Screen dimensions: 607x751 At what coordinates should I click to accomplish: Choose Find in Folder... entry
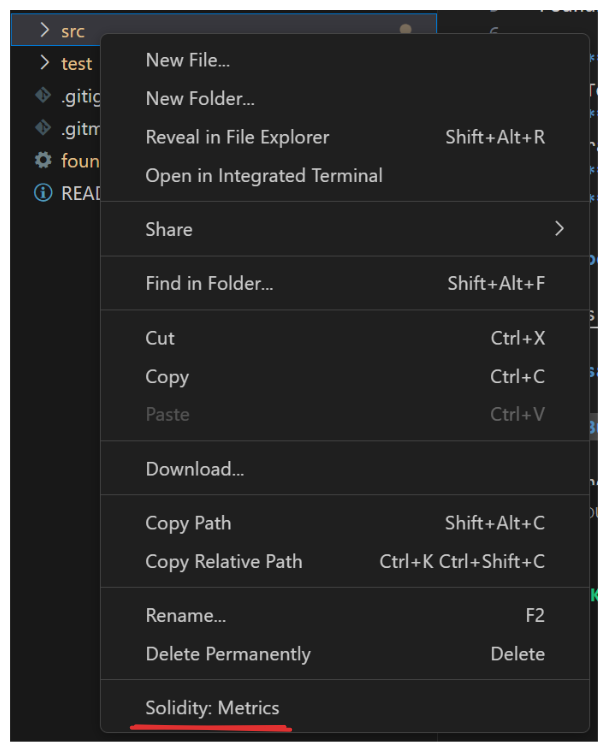pos(209,284)
